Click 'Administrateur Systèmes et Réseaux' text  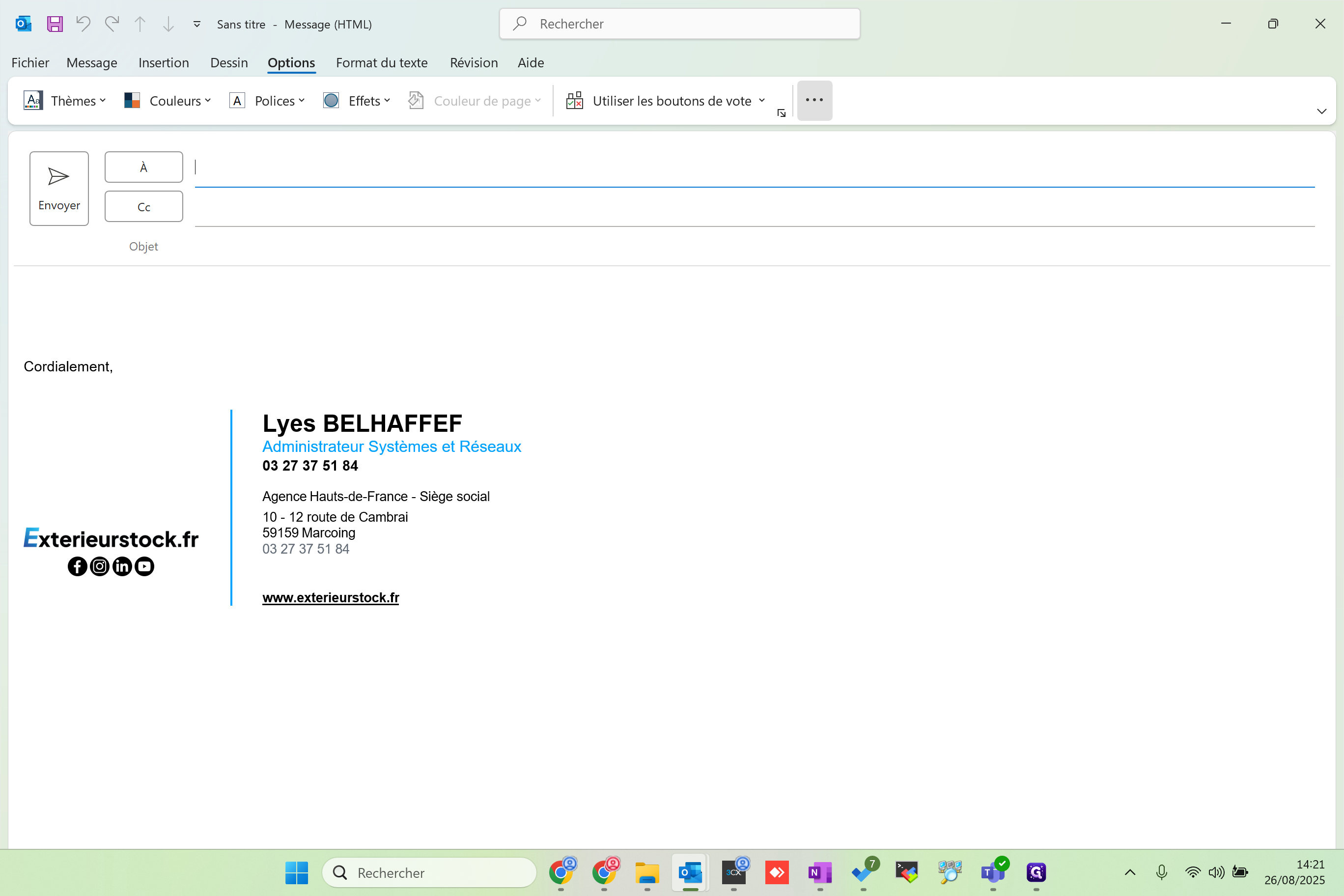(392, 447)
